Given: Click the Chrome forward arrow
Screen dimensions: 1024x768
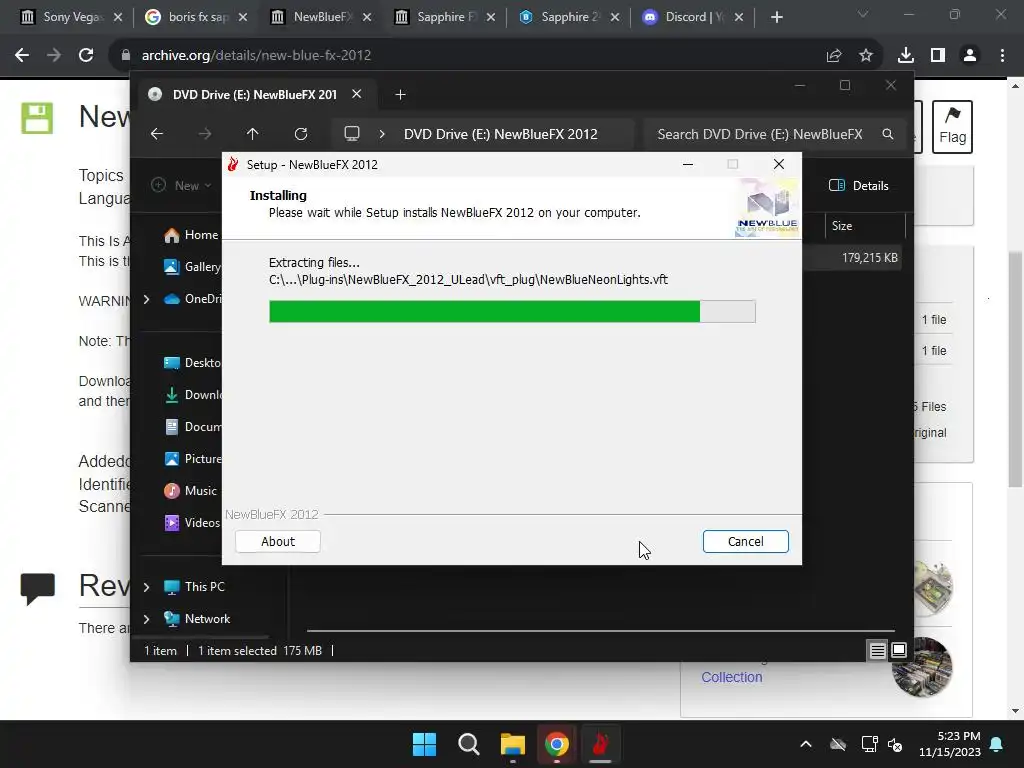Looking at the screenshot, I should 54,56.
